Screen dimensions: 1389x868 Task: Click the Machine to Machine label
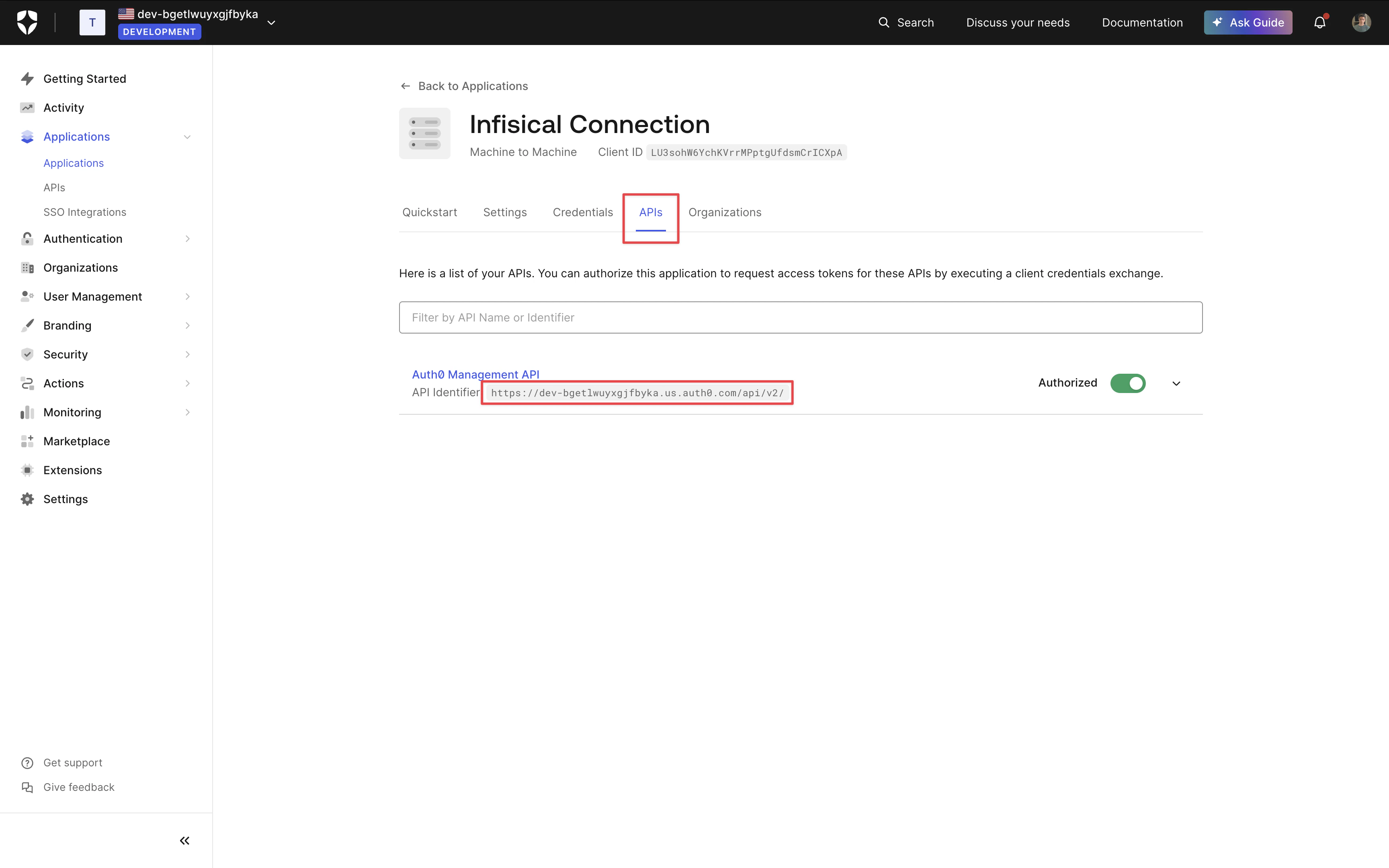pyautogui.click(x=523, y=152)
